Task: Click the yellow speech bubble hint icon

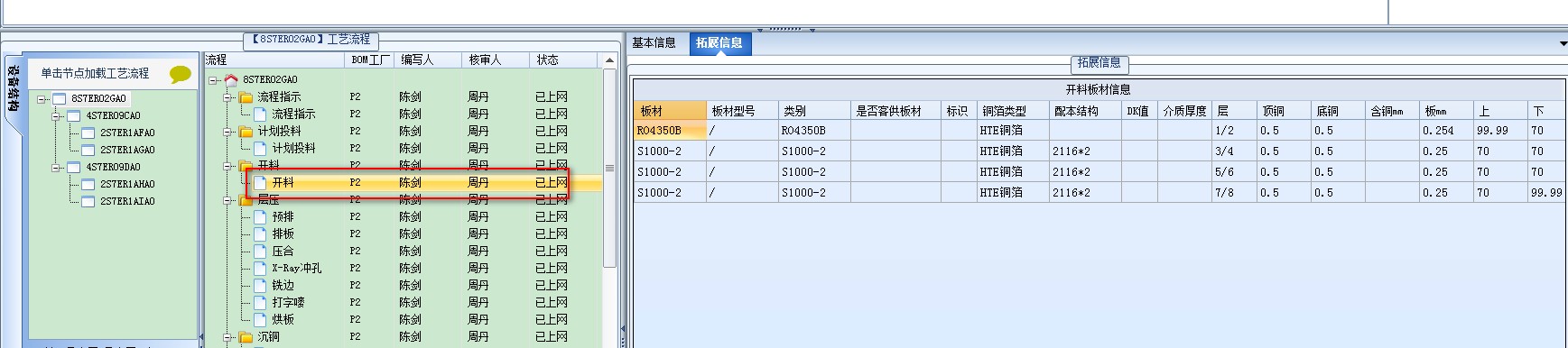Action: coord(181,74)
